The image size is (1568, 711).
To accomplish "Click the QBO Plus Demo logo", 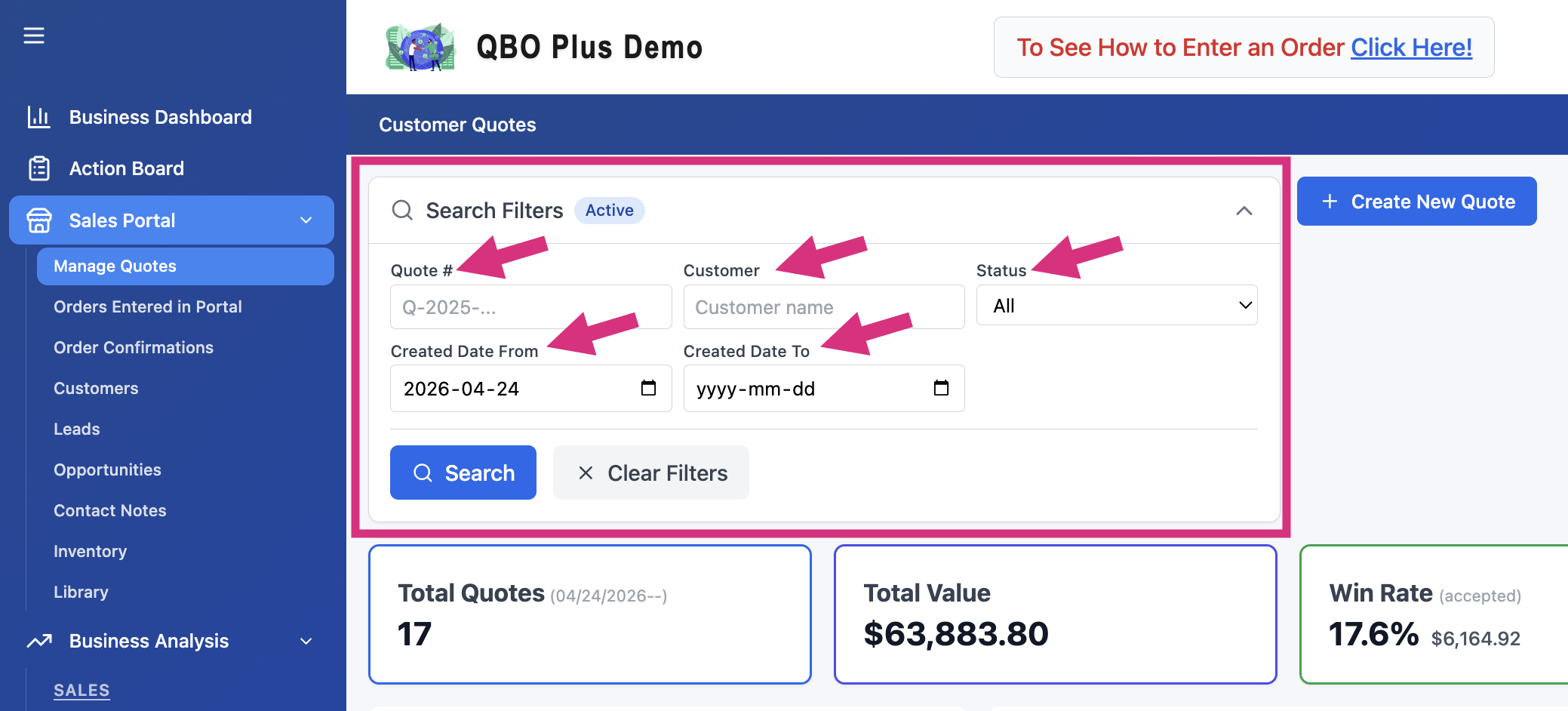I will [x=420, y=47].
